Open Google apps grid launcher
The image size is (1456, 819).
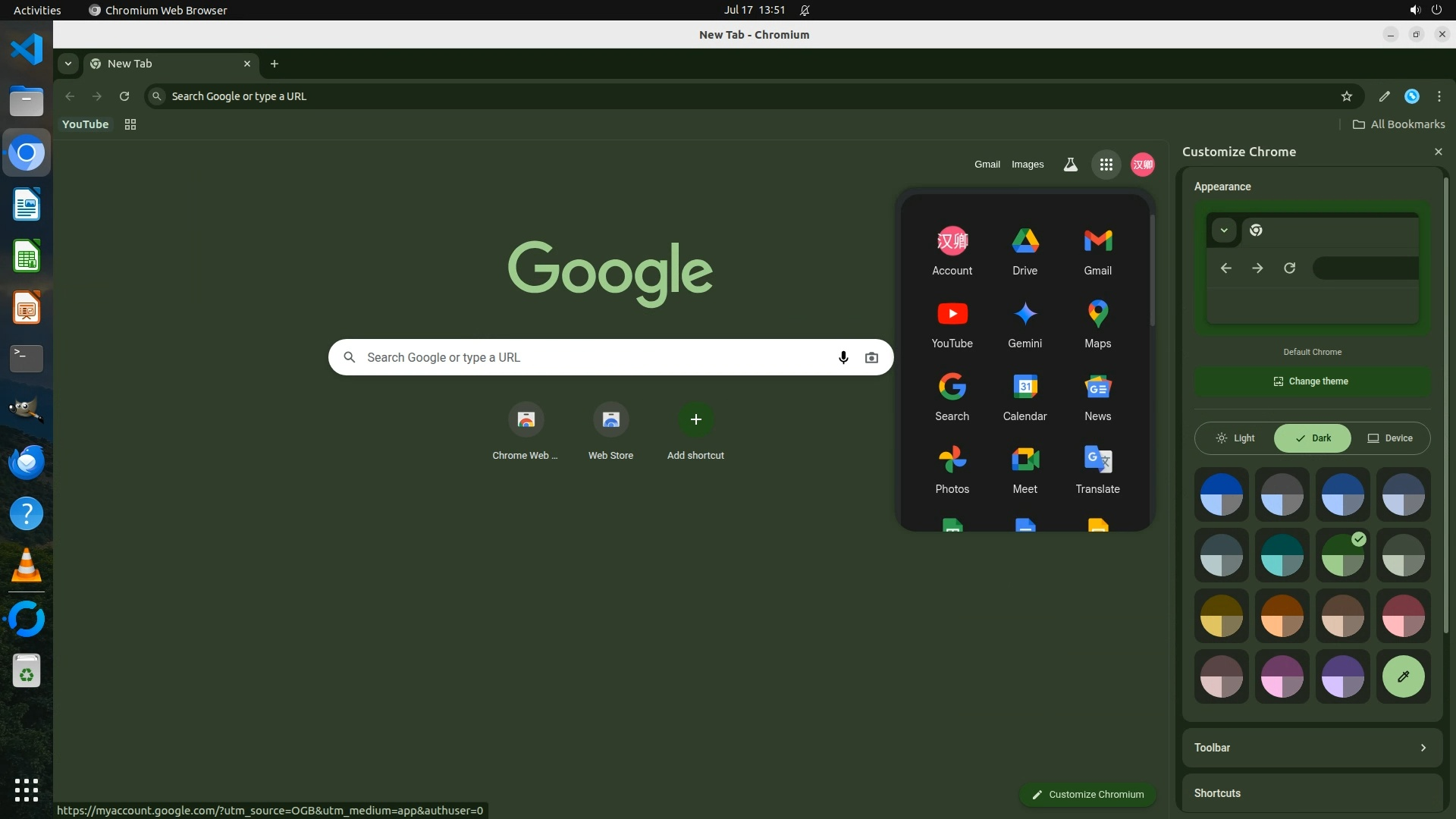[x=1106, y=165]
